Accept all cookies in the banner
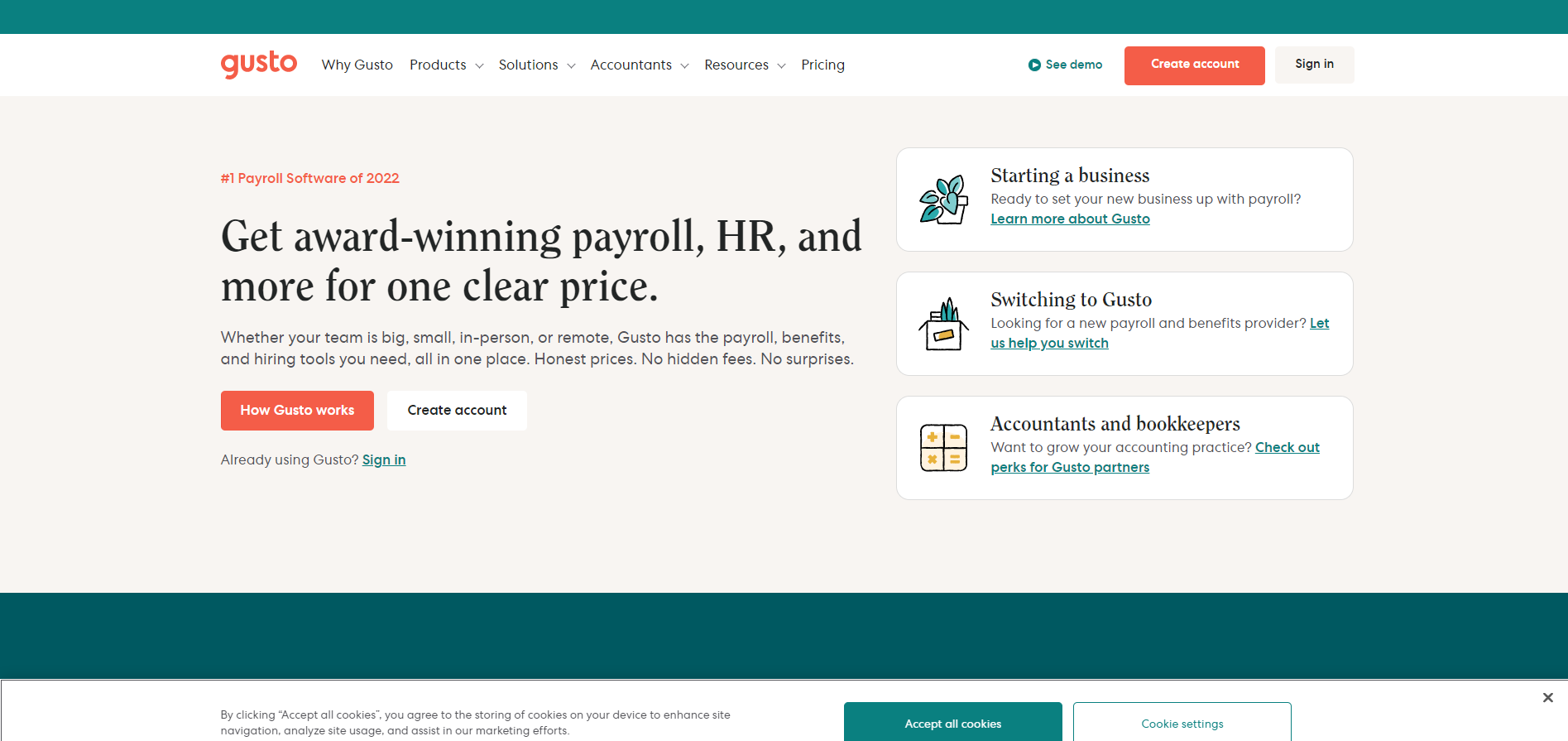 pyautogui.click(x=952, y=723)
